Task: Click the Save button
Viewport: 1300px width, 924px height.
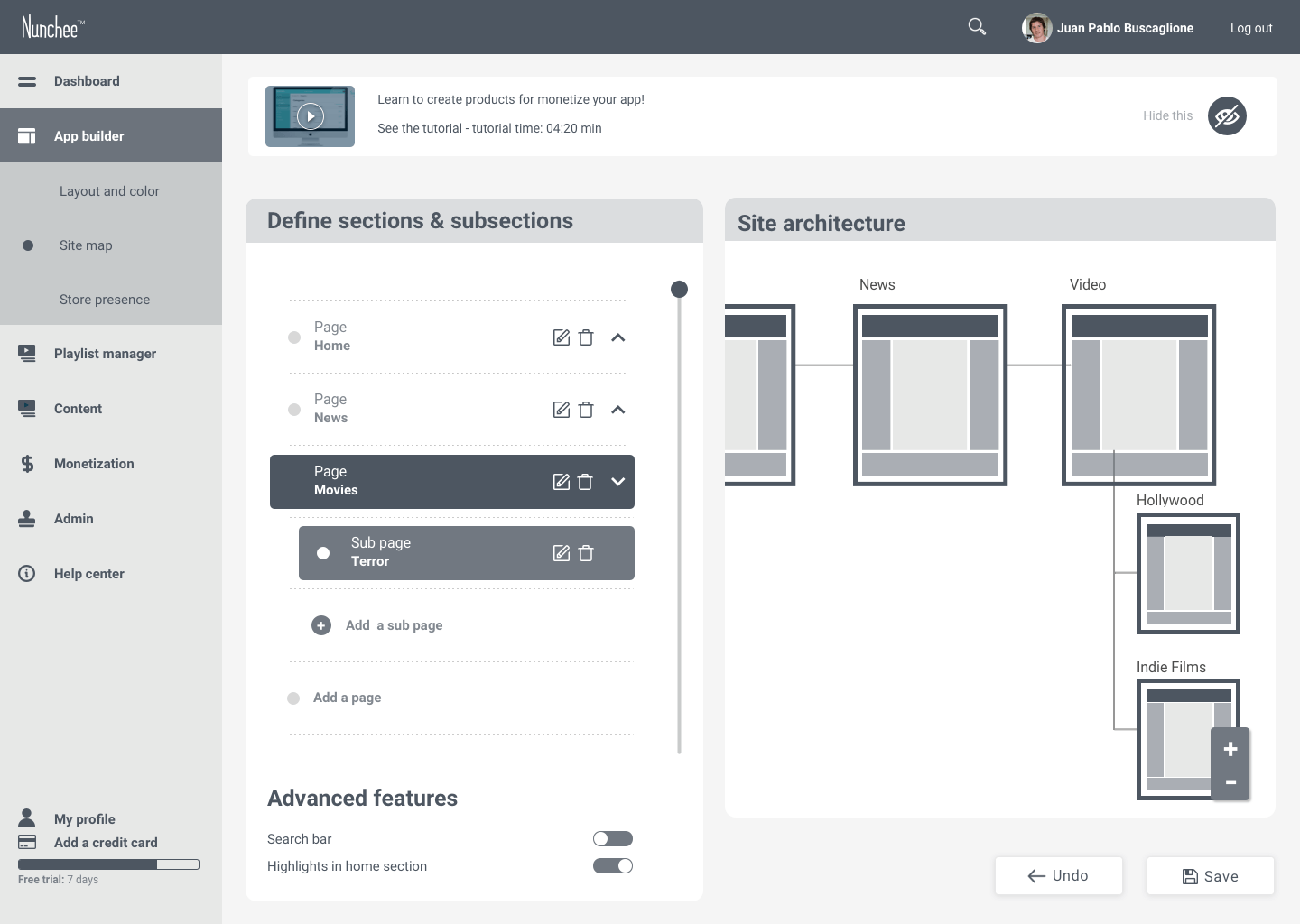Action: coord(1211,875)
